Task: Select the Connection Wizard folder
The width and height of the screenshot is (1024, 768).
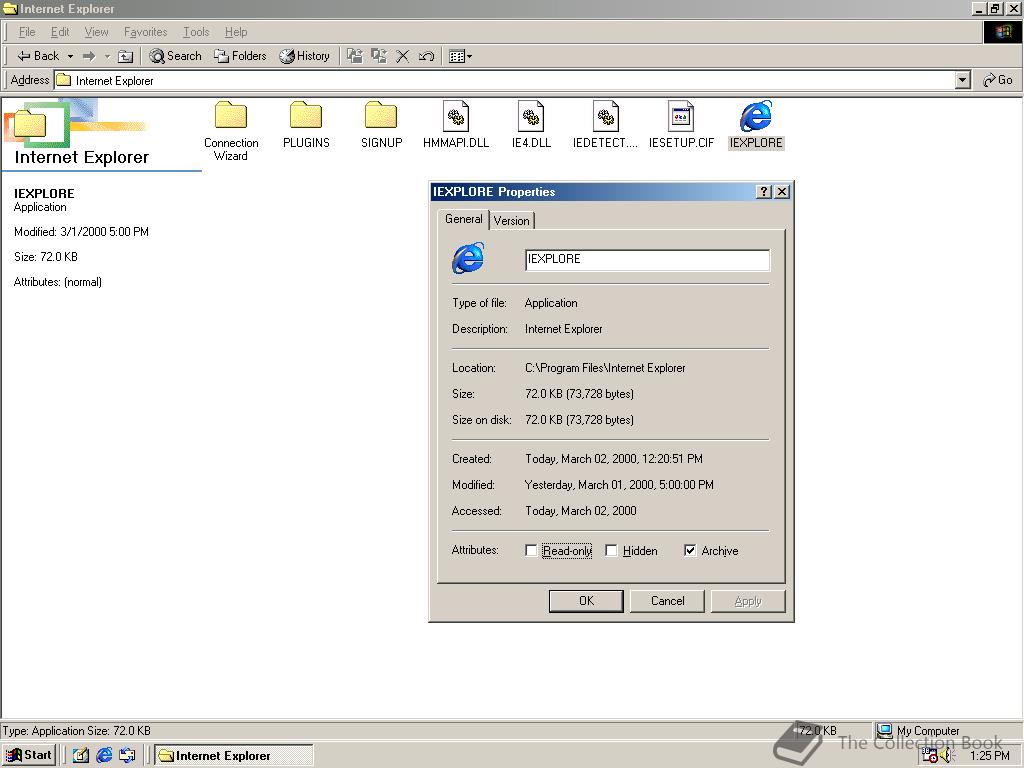Action: tap(231, 131)
